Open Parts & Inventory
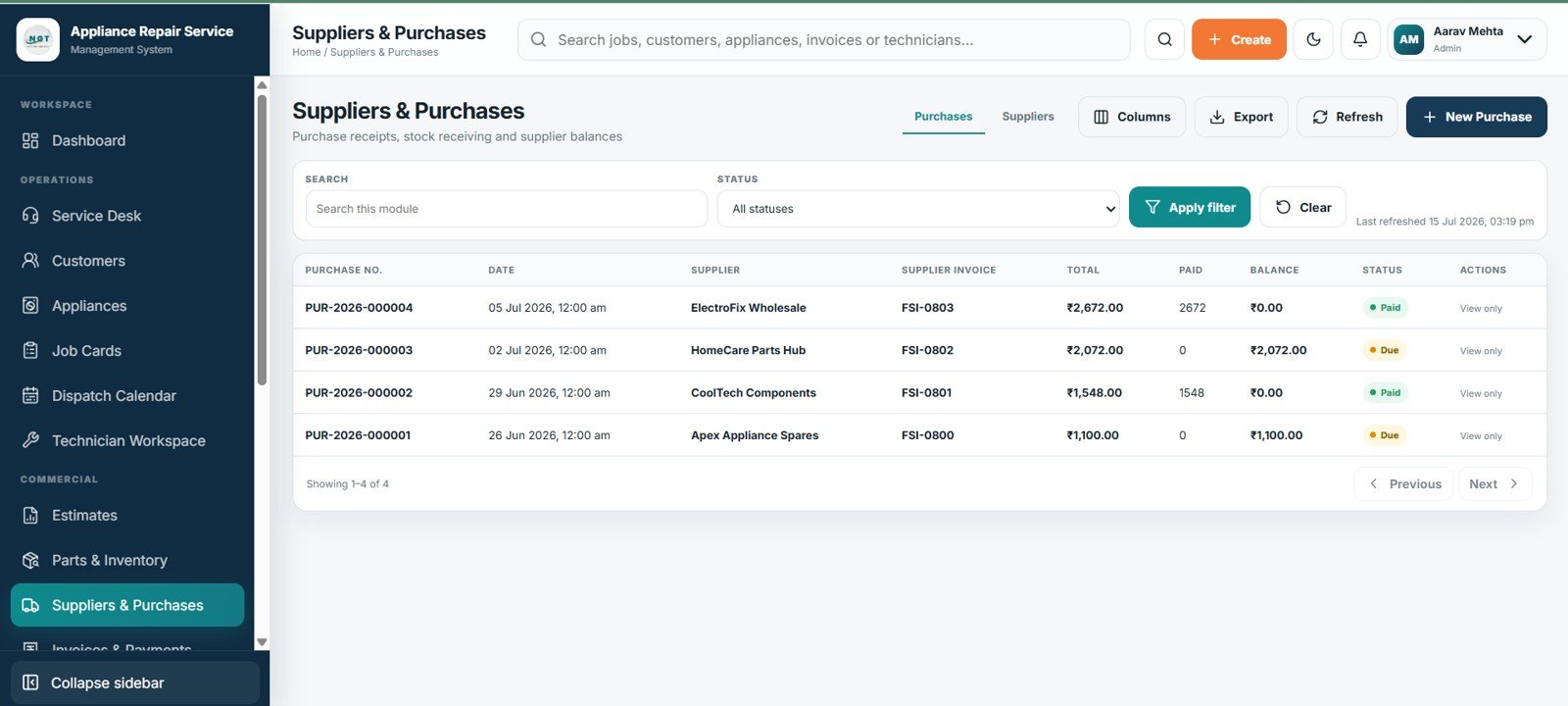Viewport: 1568px width, 706px height. coord(127,560)
